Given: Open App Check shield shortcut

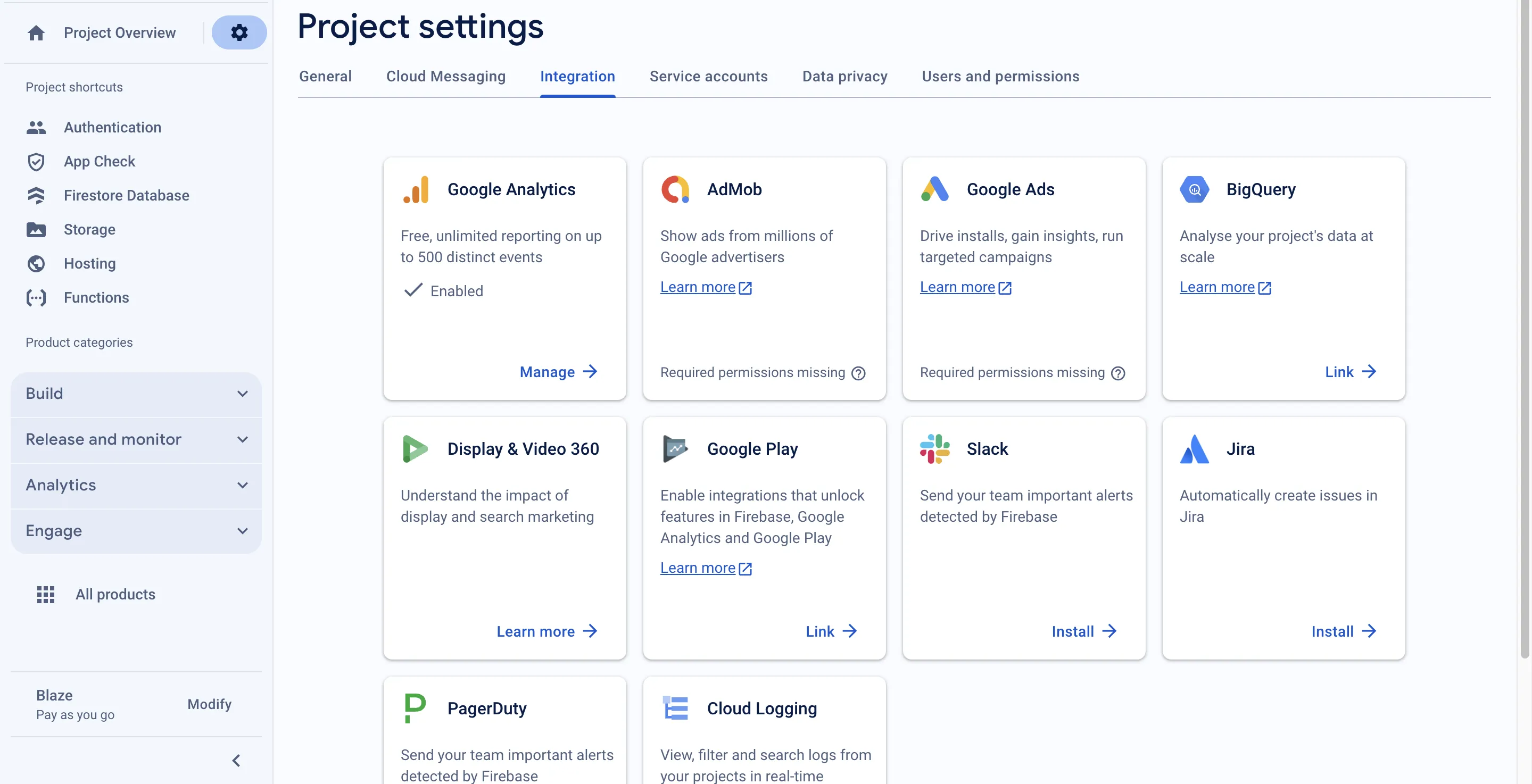Looking at the screenshot, I should click(x=36, y=162).
